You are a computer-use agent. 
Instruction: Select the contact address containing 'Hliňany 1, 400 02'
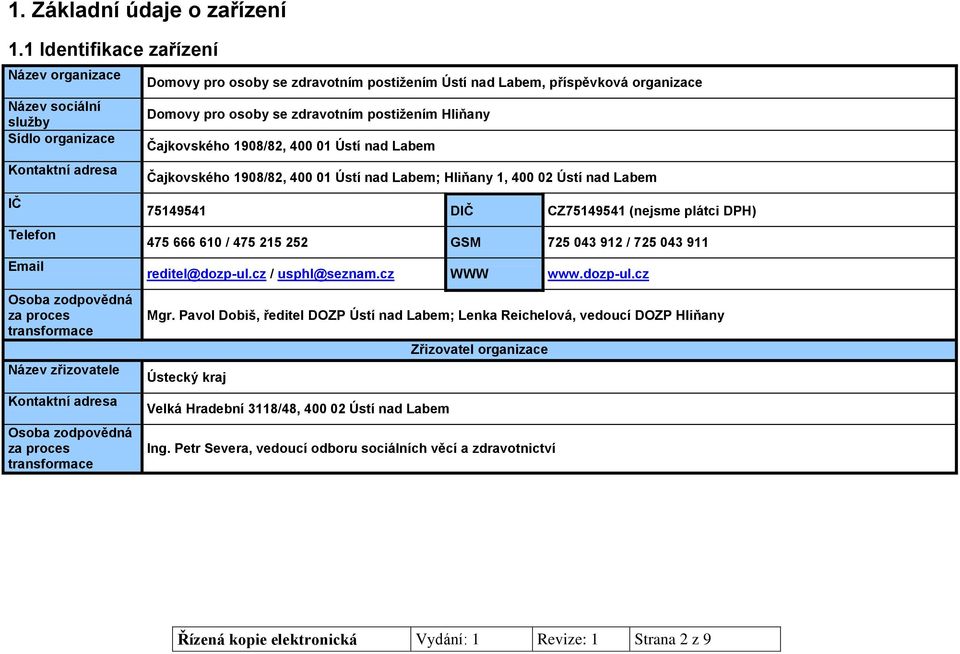(402, 177)
